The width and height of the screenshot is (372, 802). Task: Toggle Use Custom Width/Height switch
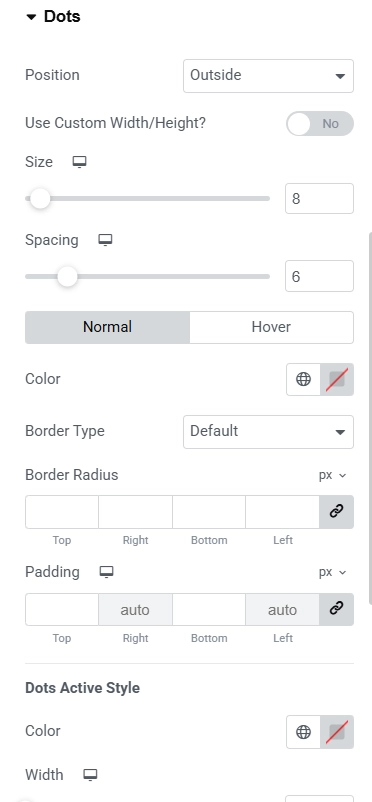(x=320, y=124)
